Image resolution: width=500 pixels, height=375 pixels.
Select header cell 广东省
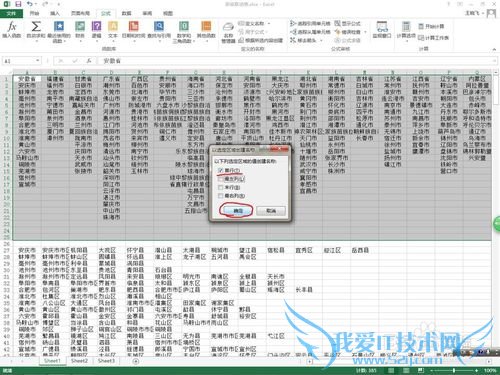click(111, 79)
